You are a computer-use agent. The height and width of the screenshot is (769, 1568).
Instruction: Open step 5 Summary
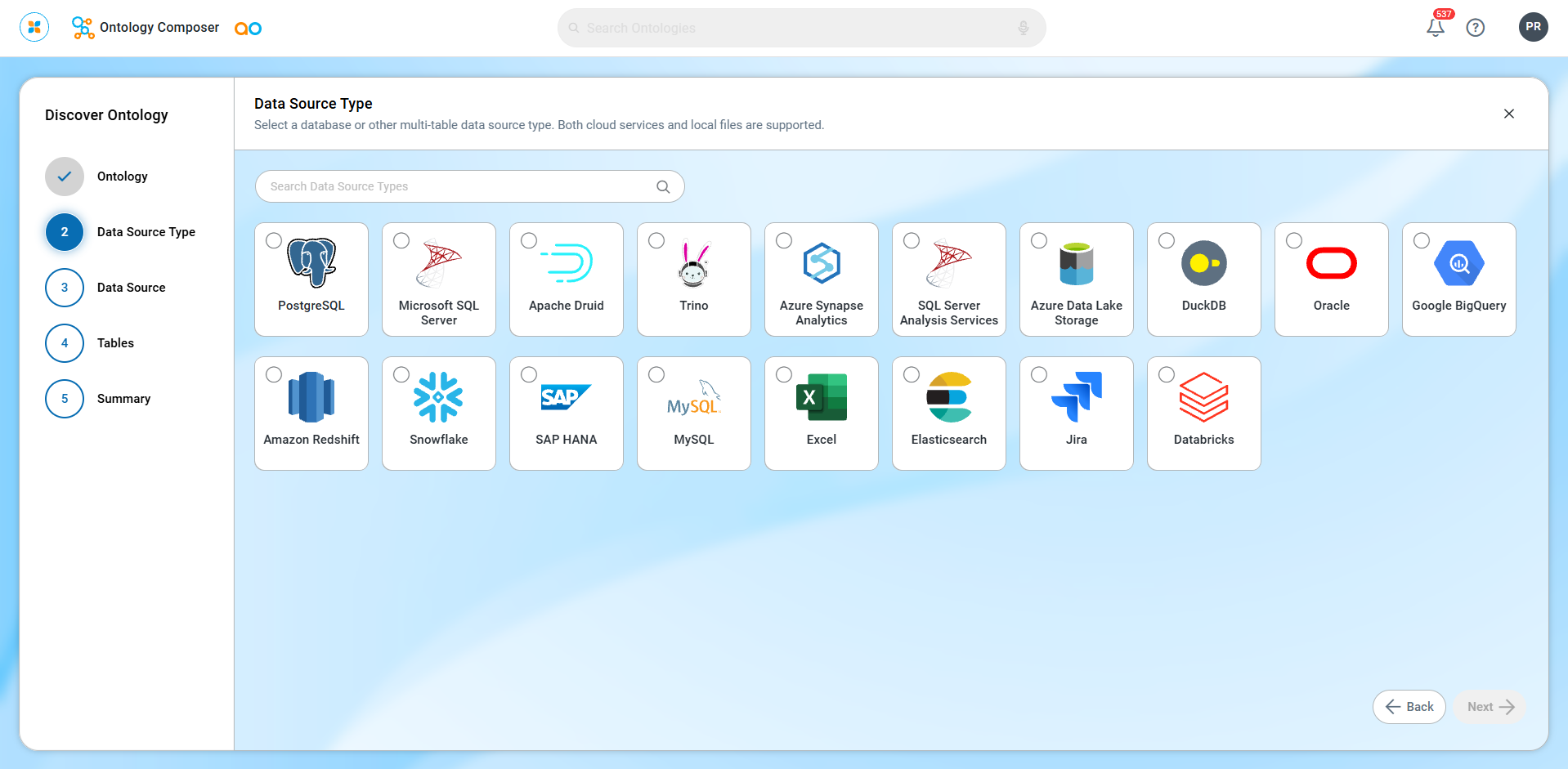[98, 399]
